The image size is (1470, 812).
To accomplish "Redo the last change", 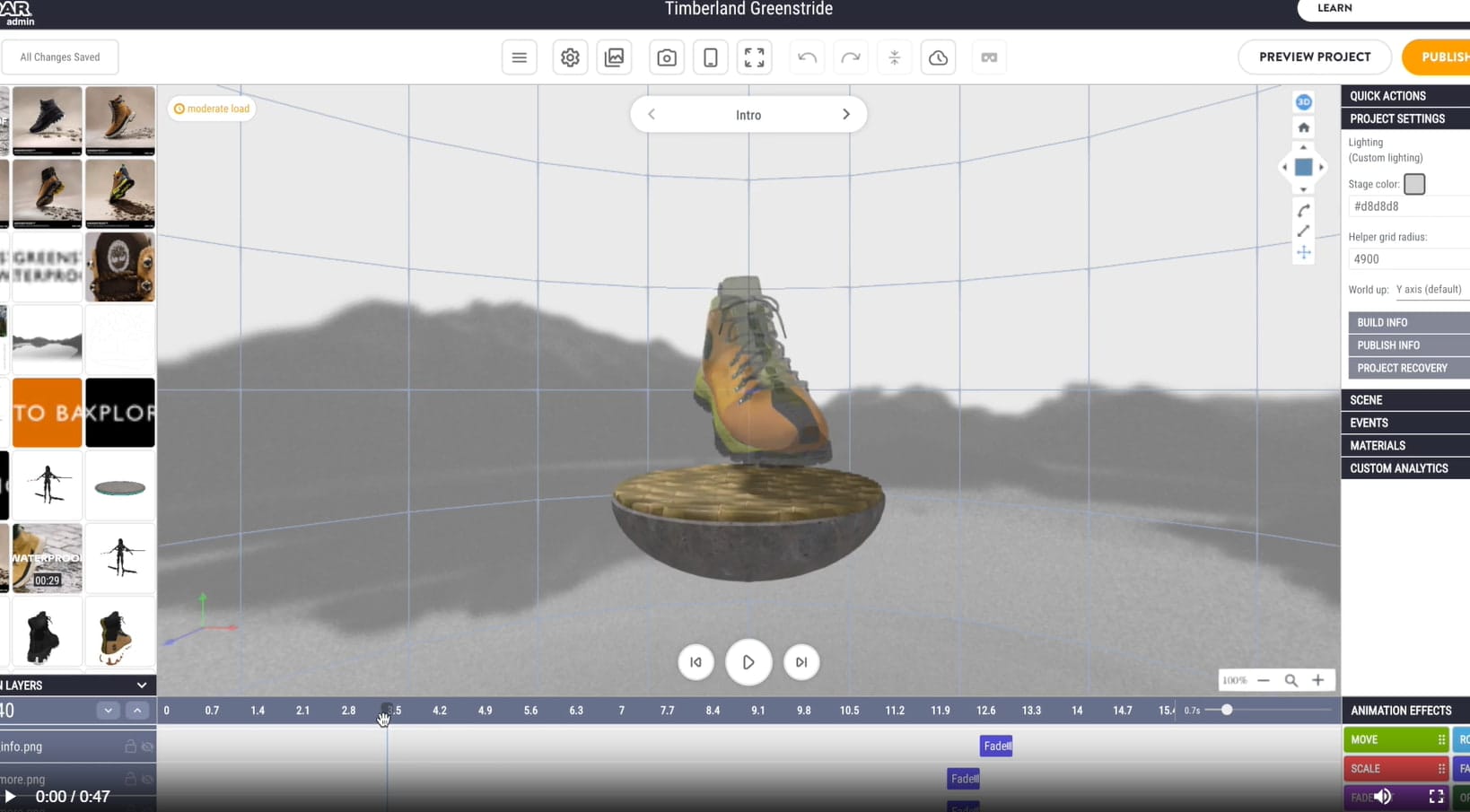I will pyautogui.click(x=850, y=57).
